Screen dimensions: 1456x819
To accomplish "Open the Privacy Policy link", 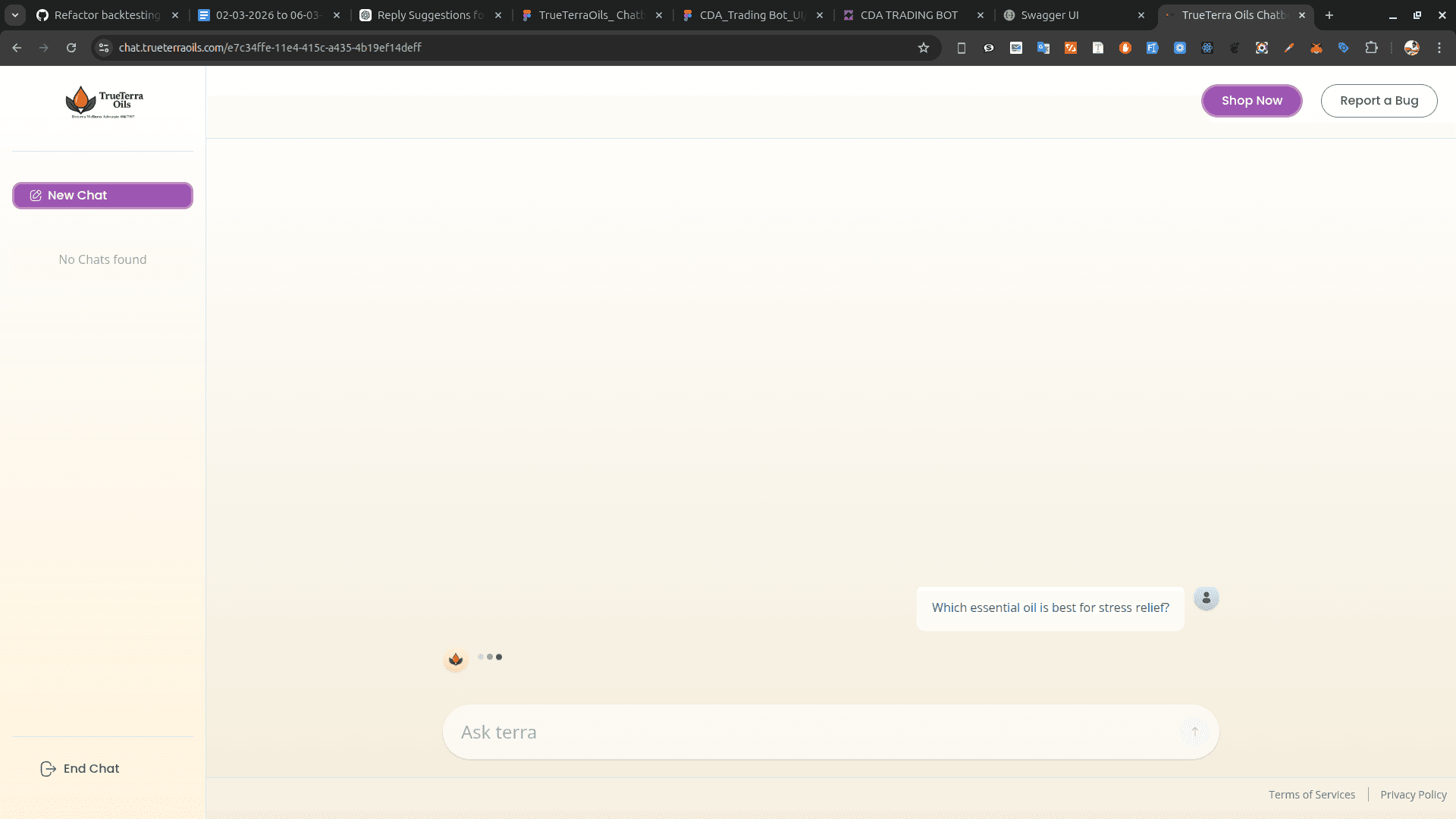I will (x=1413, y=795).
